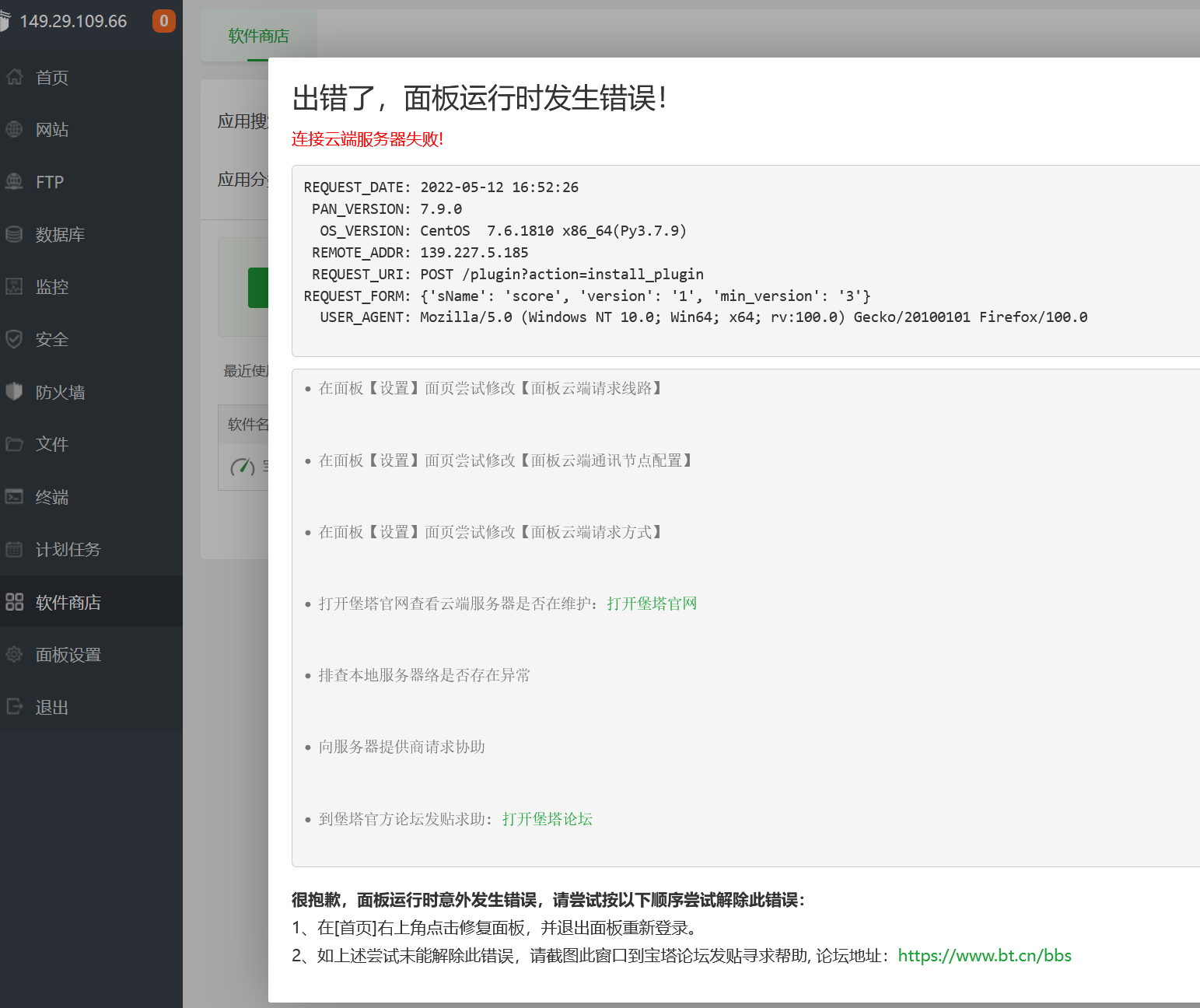Choose 退出 in the sidebar

(x=91, y=706)
